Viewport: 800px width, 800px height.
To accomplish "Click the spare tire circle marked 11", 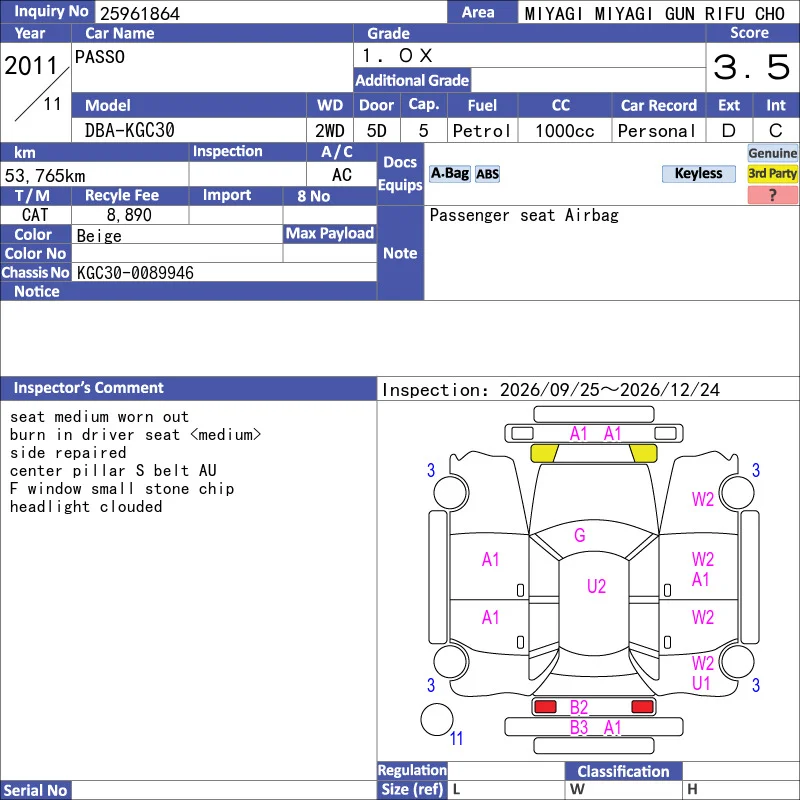I will click(x=437, y=720).
